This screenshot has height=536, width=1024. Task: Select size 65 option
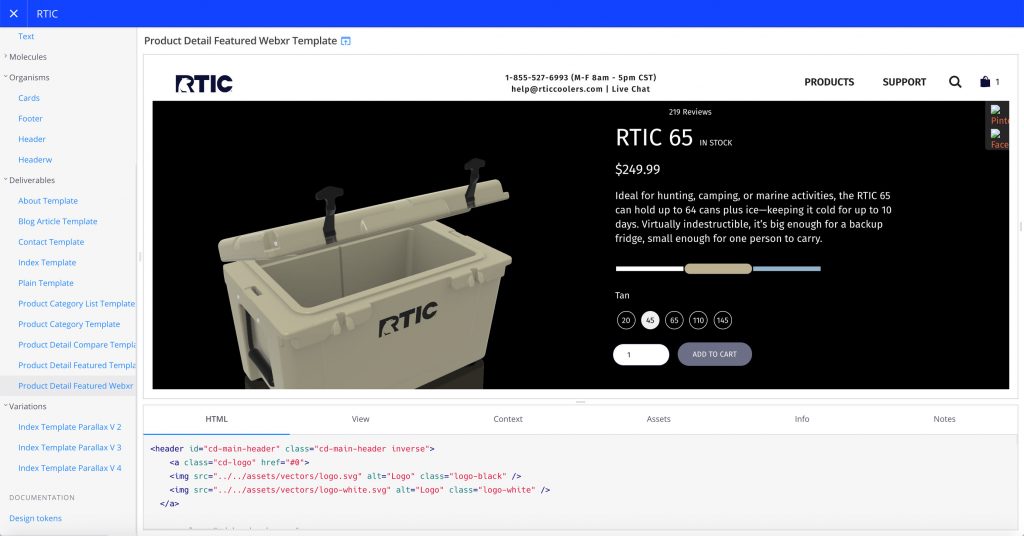click(x=674, y=320)
